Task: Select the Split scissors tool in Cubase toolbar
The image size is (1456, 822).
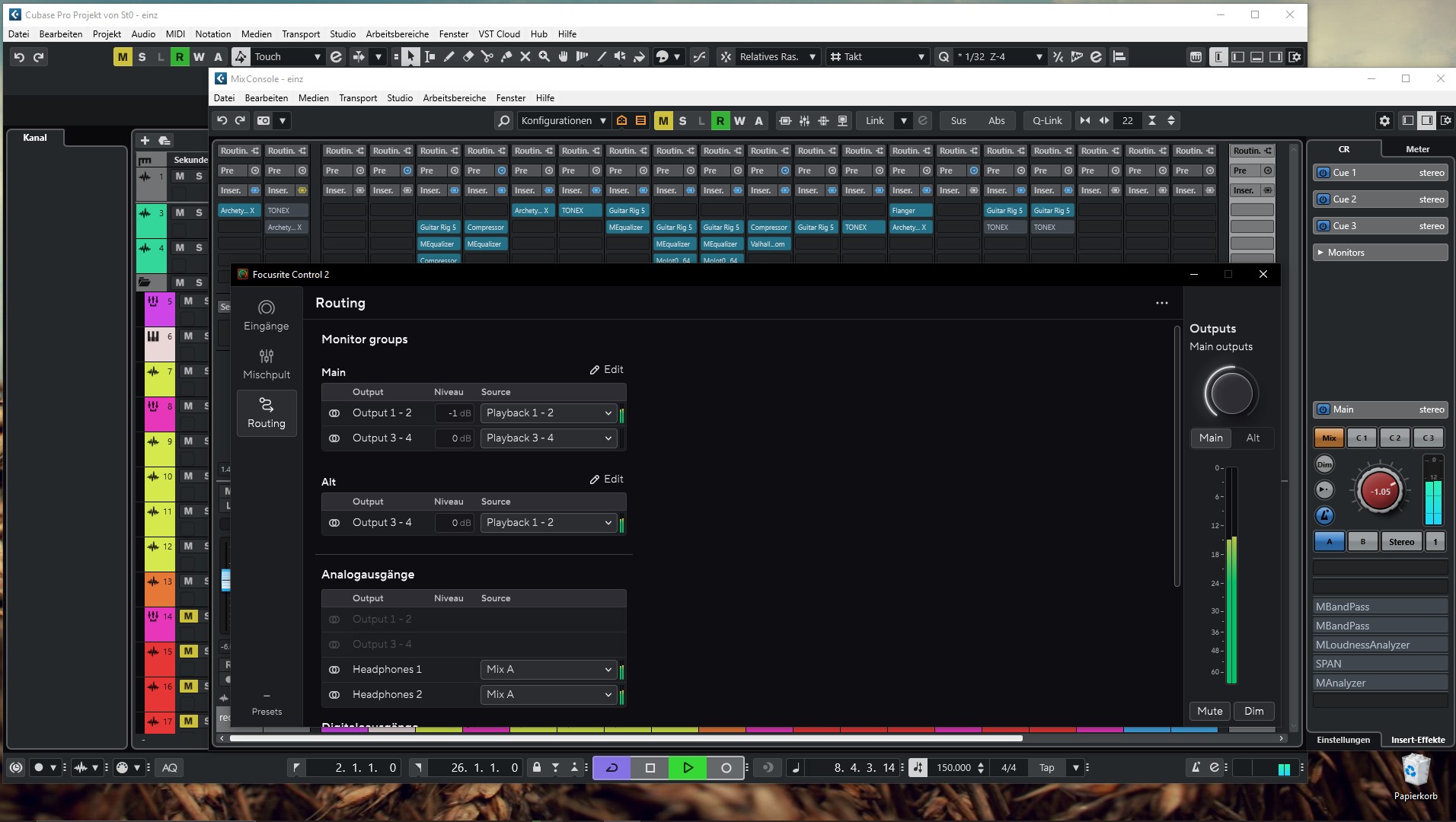Action: click(x=487, y=56)
